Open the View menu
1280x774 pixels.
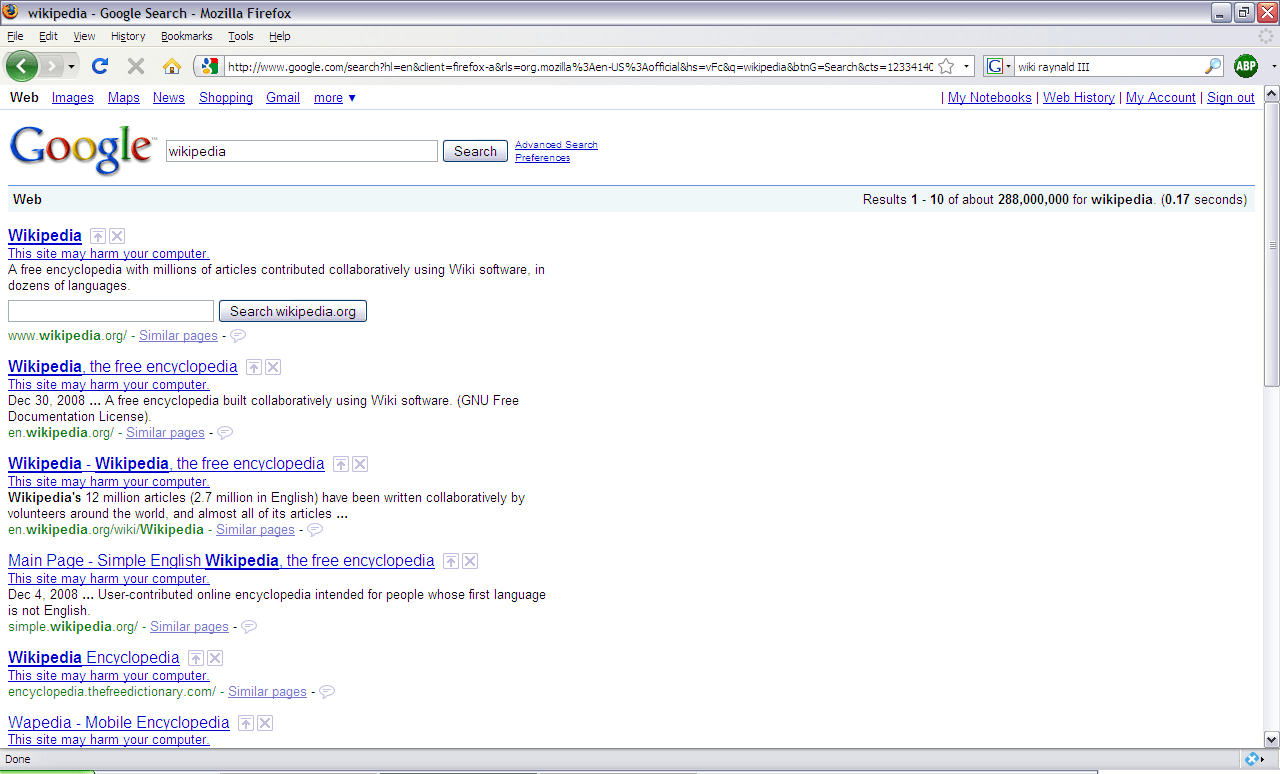[84, 36]
